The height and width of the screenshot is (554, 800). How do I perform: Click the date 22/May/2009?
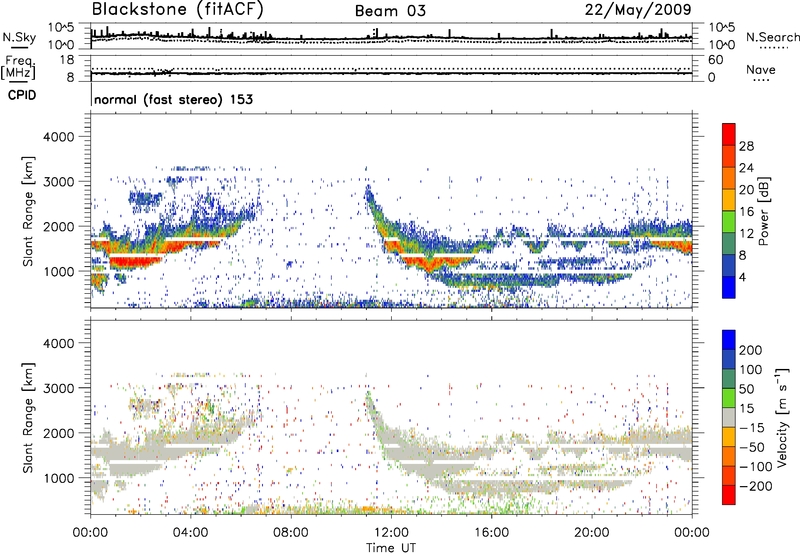point(638,9)
